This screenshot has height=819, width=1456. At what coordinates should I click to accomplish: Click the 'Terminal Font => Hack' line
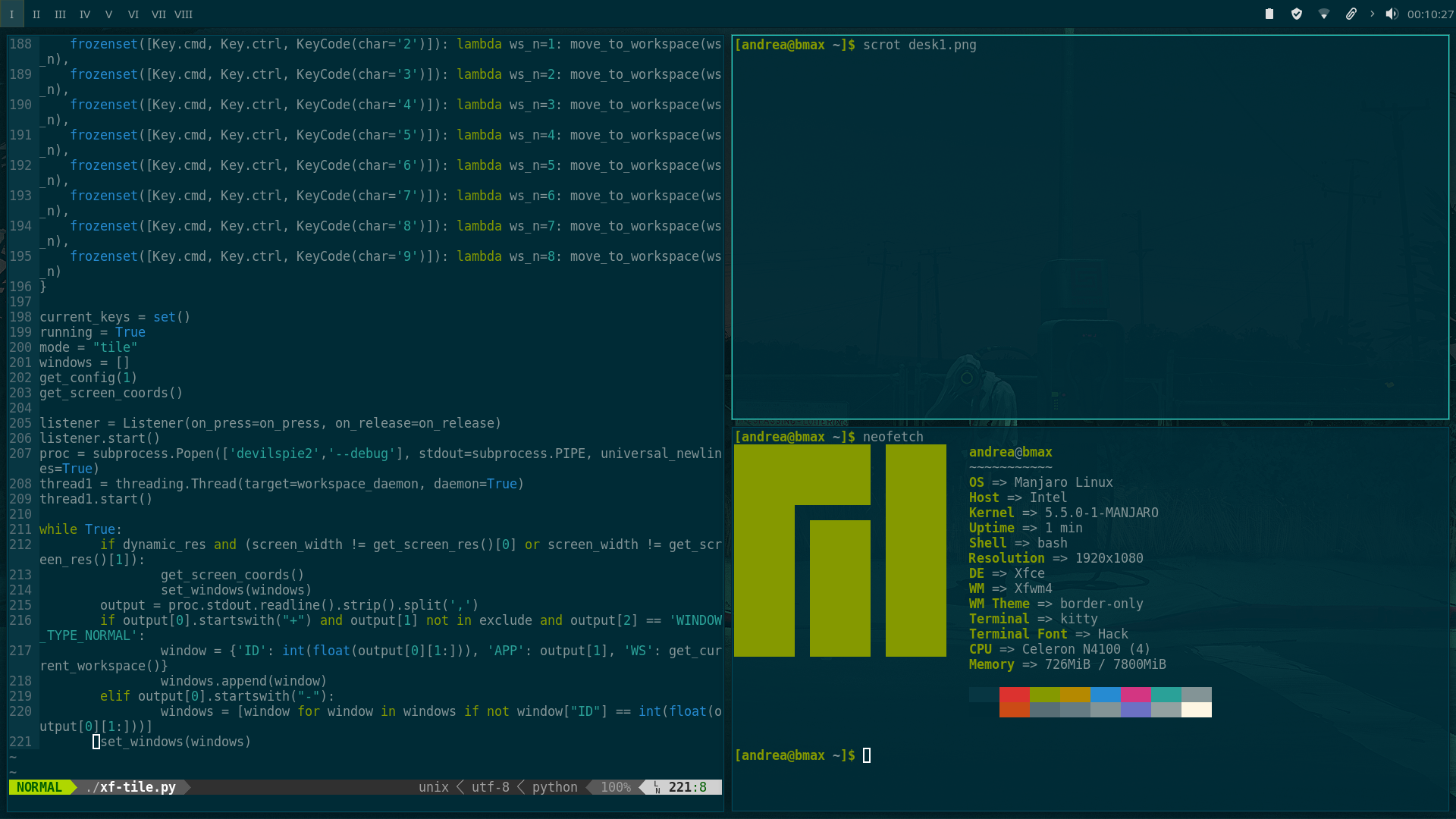(1049, 634)
